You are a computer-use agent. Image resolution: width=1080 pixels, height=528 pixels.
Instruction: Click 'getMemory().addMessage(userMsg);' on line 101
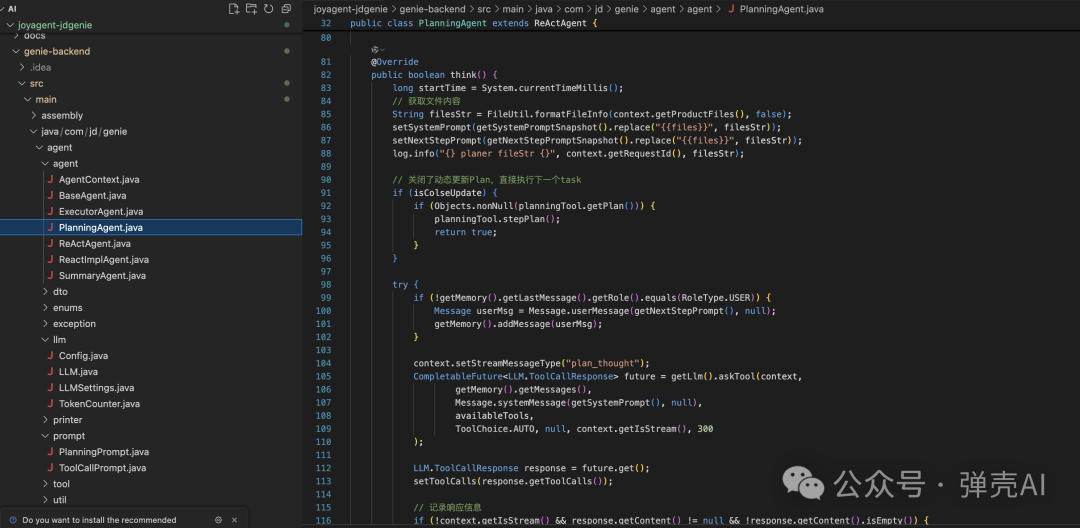[x=518, y=324]
